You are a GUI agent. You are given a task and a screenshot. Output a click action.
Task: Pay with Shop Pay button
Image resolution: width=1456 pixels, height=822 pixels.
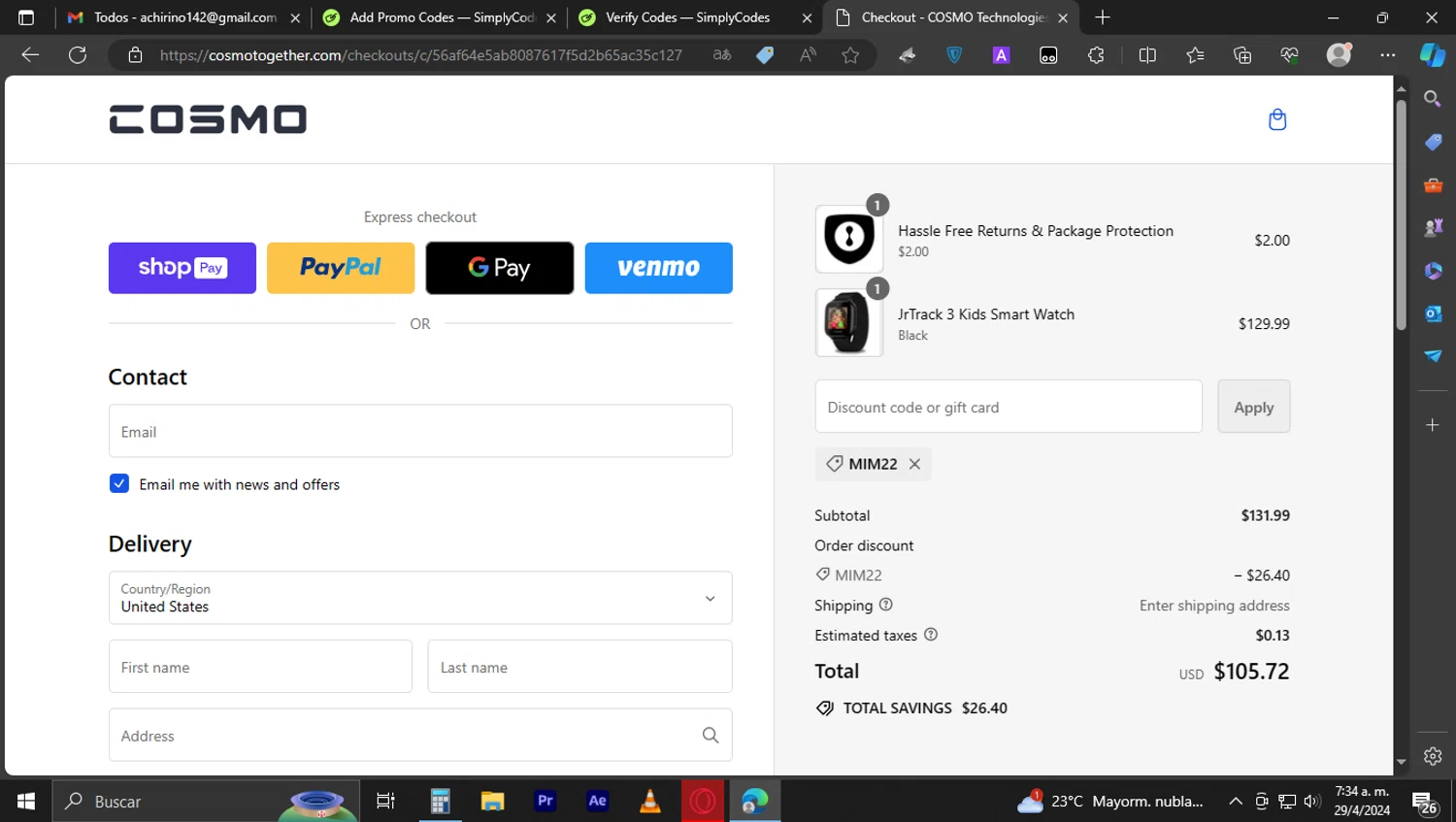[182, 268]
